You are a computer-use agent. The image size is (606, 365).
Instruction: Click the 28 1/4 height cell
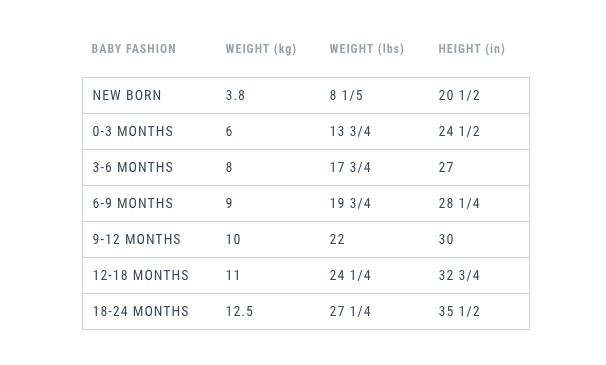click(x=459, y=203)
